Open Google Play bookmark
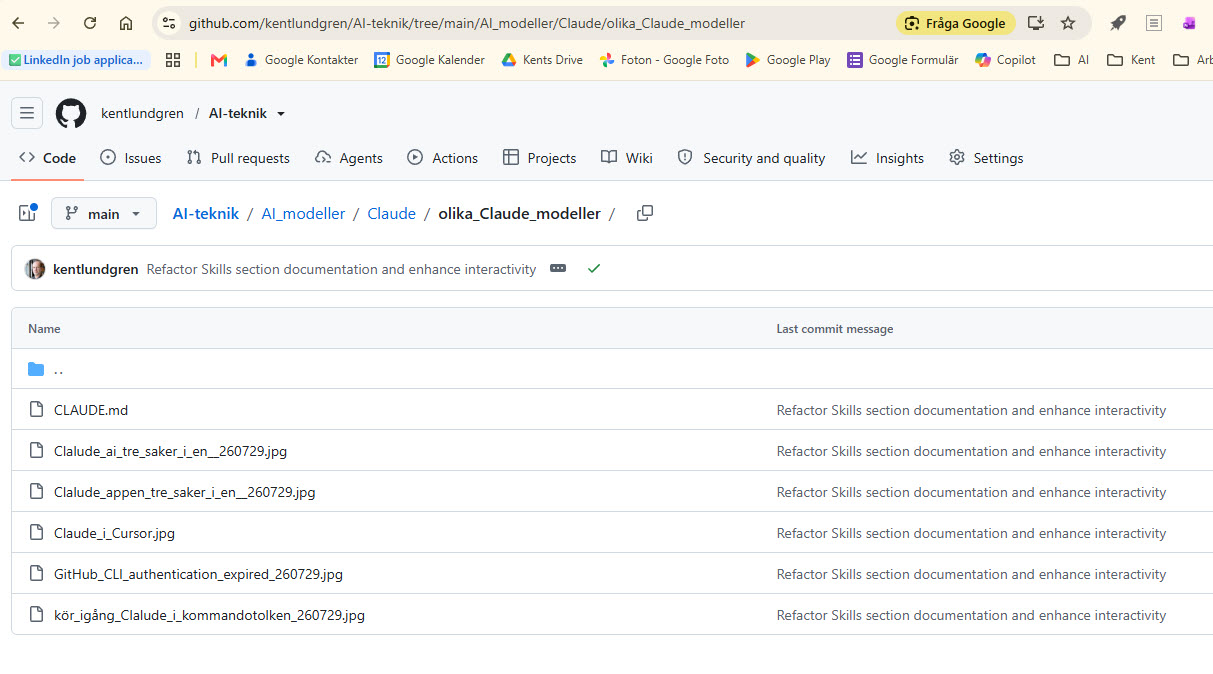Image resolution: width=1213 pixels, height=674 pixels. pos(788,60)
